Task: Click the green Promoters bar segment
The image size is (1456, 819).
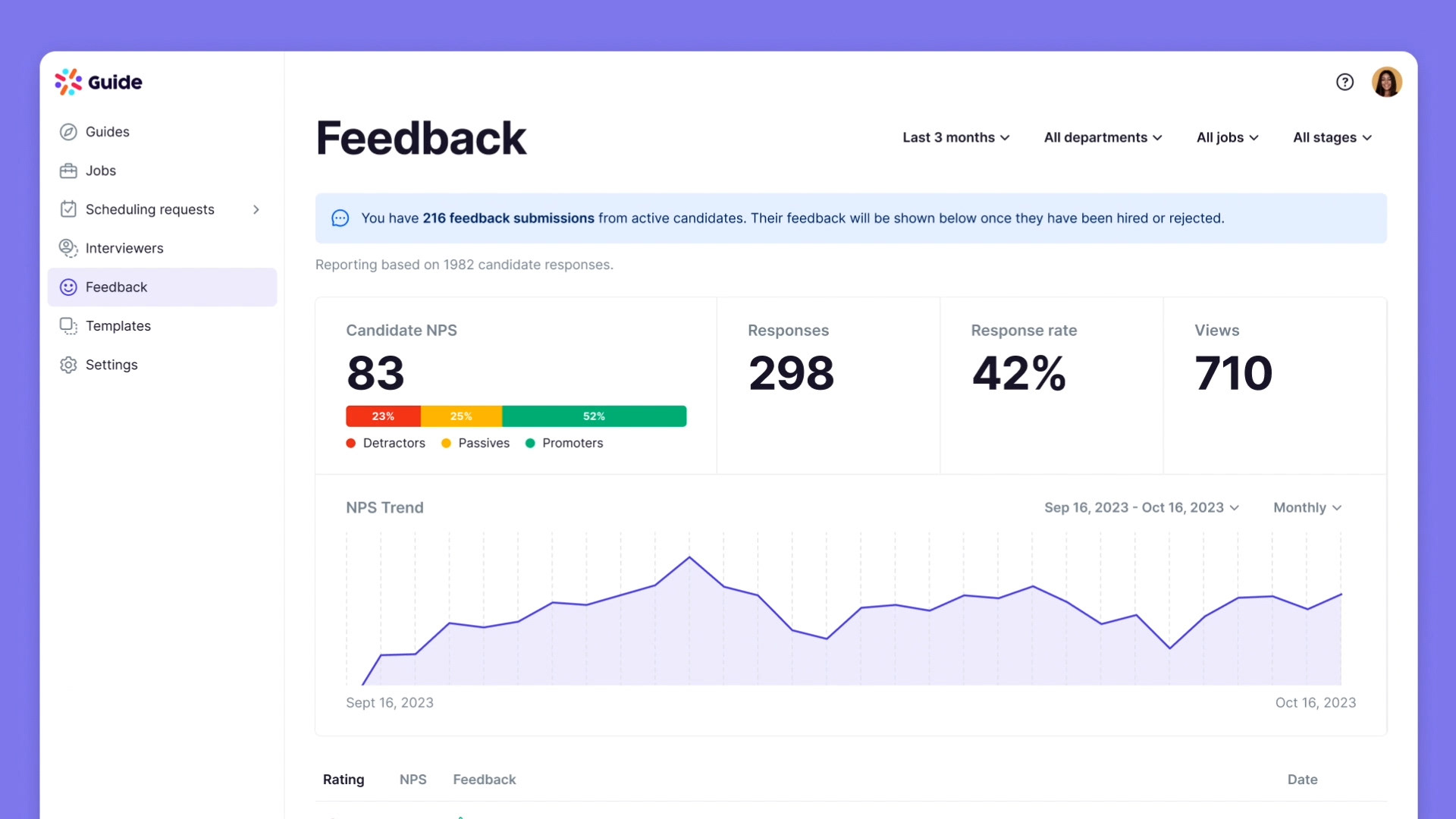Action: [594, 416]
